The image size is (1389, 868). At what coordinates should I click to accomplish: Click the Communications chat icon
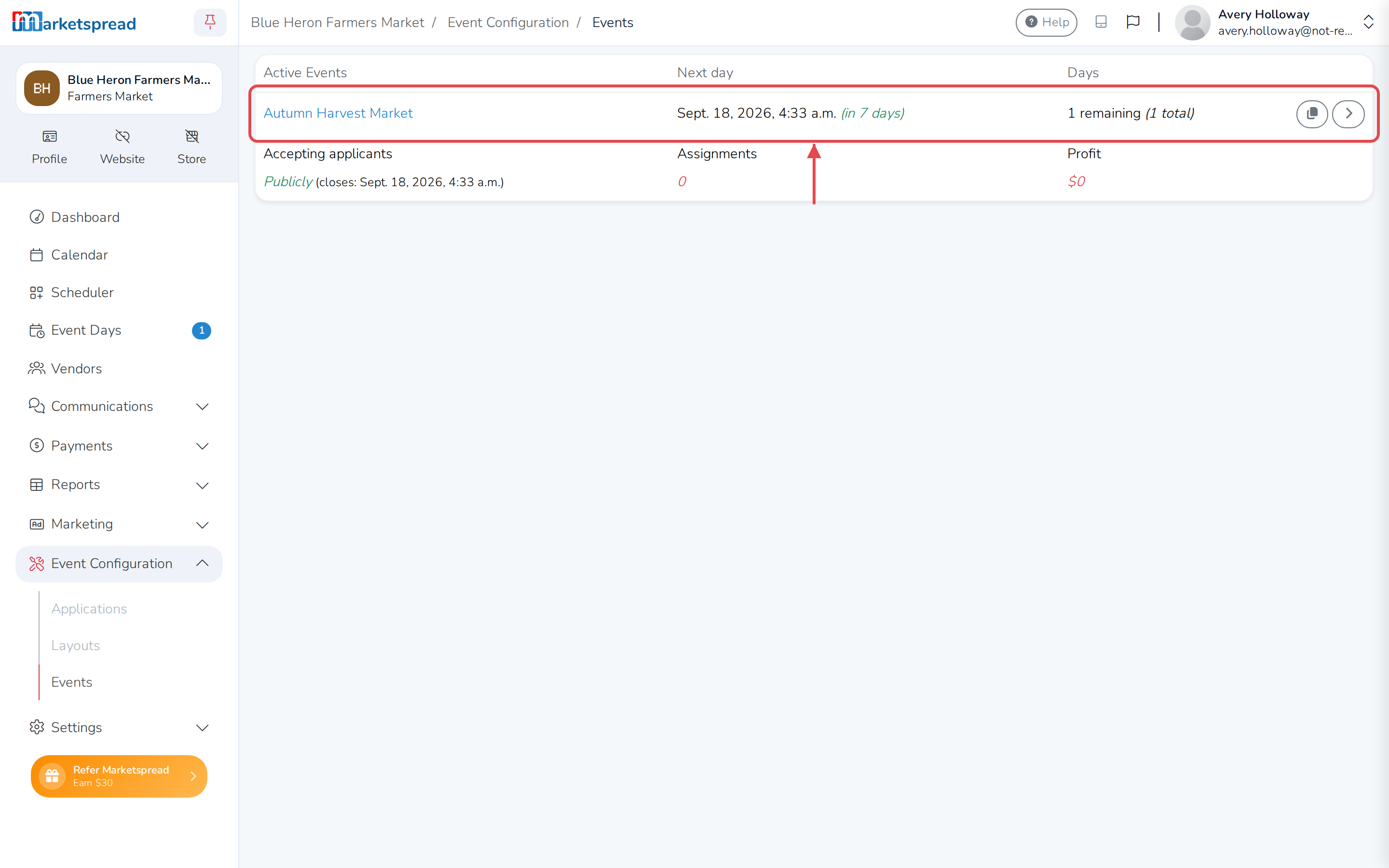(37, 406)
